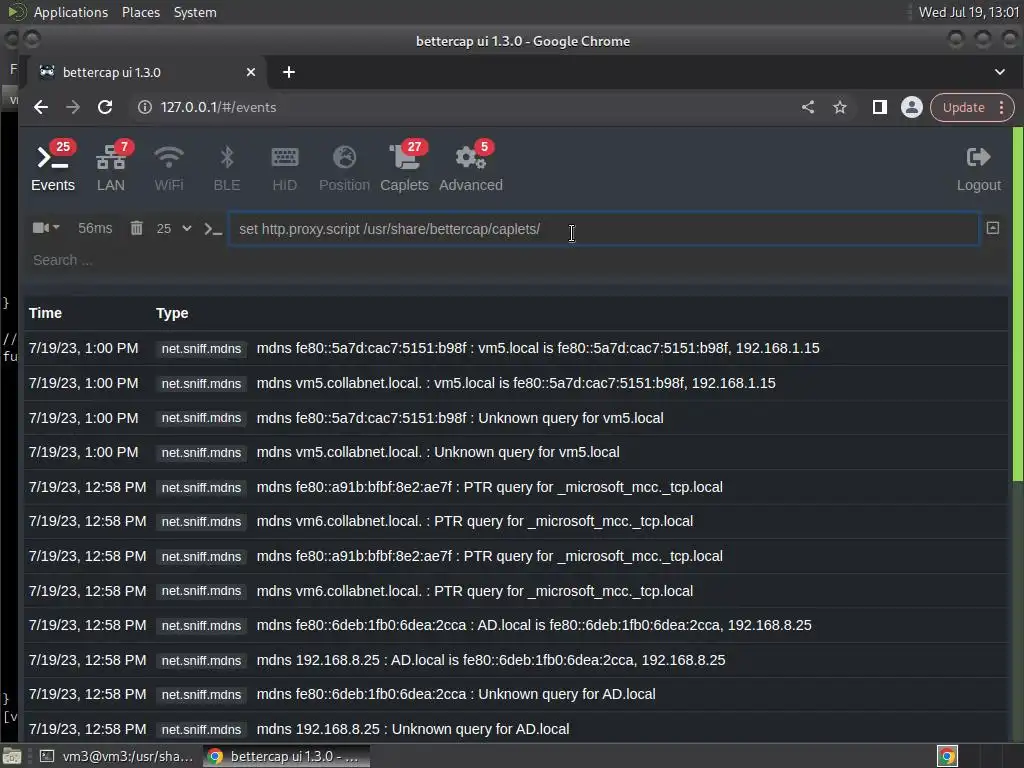Open the Events section

pyautogui.click(x=53, y=167)
